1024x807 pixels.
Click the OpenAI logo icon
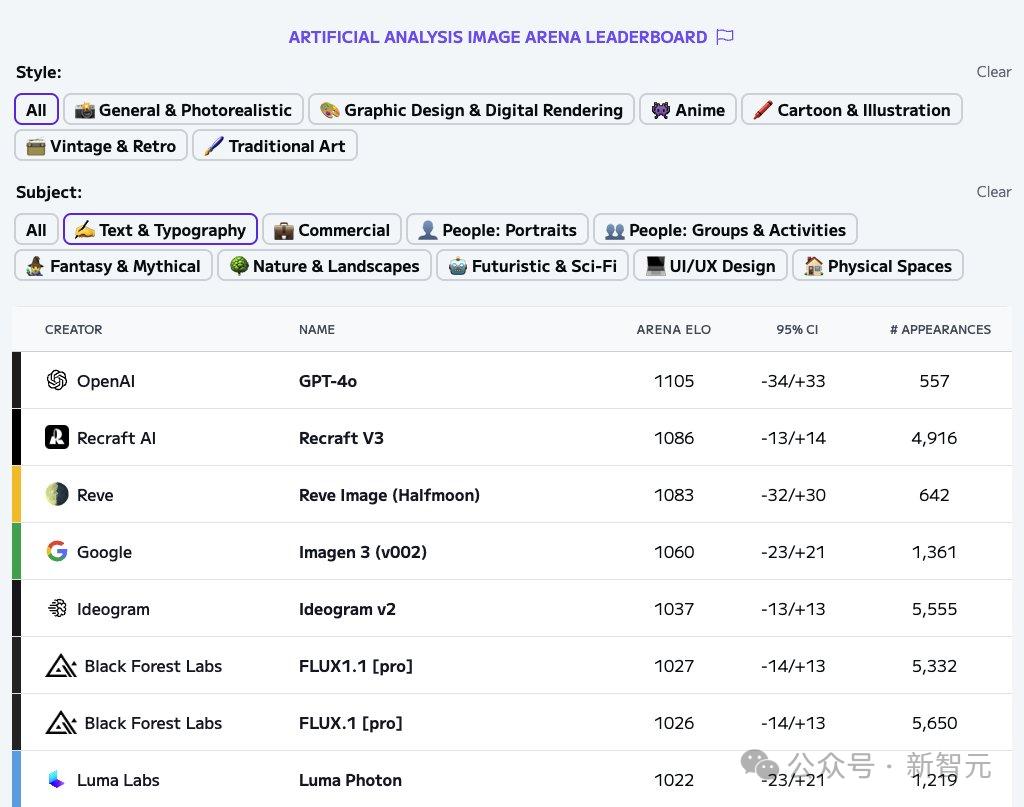point(57,380)
